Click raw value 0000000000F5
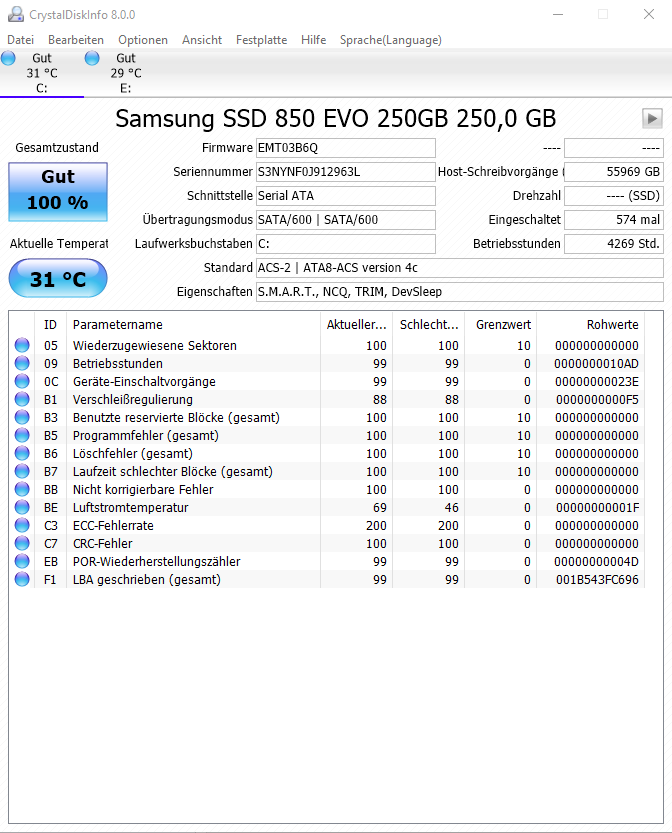The width and height of the screenshot is (672, 833). 598,400
